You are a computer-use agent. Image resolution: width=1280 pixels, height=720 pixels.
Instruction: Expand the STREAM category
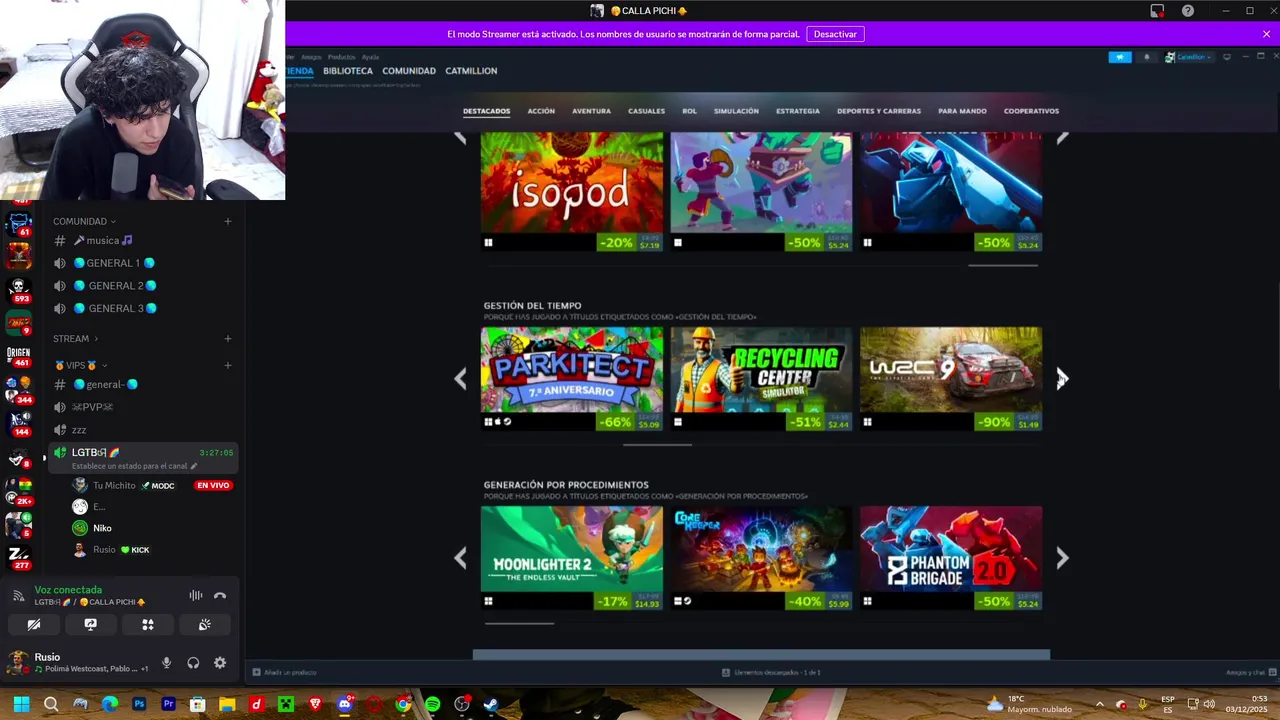click(x=75, y=339)
